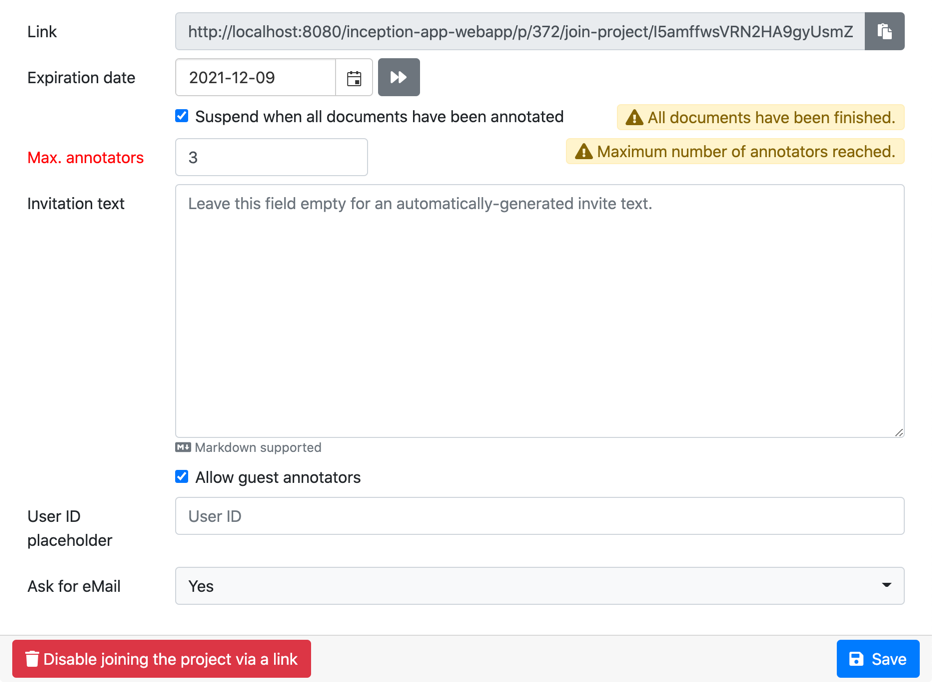Focus the Max. annotators field
Image resolution: width=932 pixels, height=682 pixels.
[271, 158]
